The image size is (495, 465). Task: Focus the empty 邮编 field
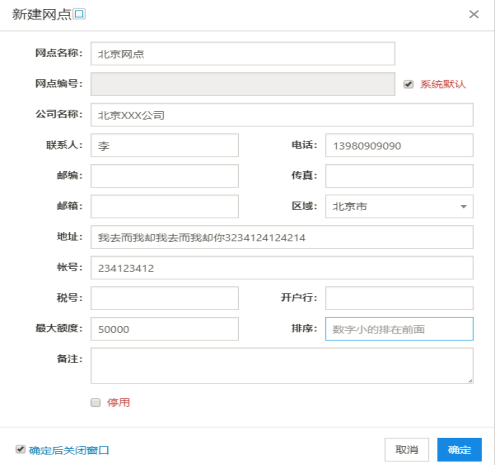coord(165,176)
